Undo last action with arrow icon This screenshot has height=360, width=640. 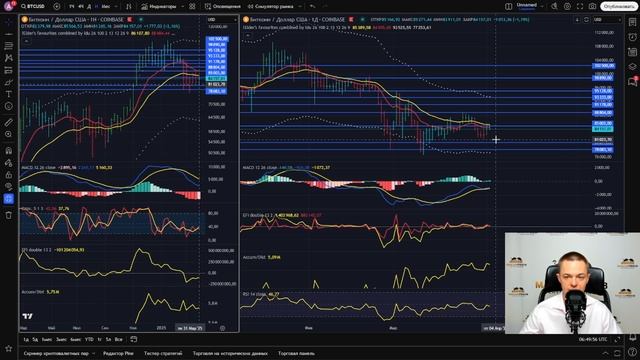point(312,7)
